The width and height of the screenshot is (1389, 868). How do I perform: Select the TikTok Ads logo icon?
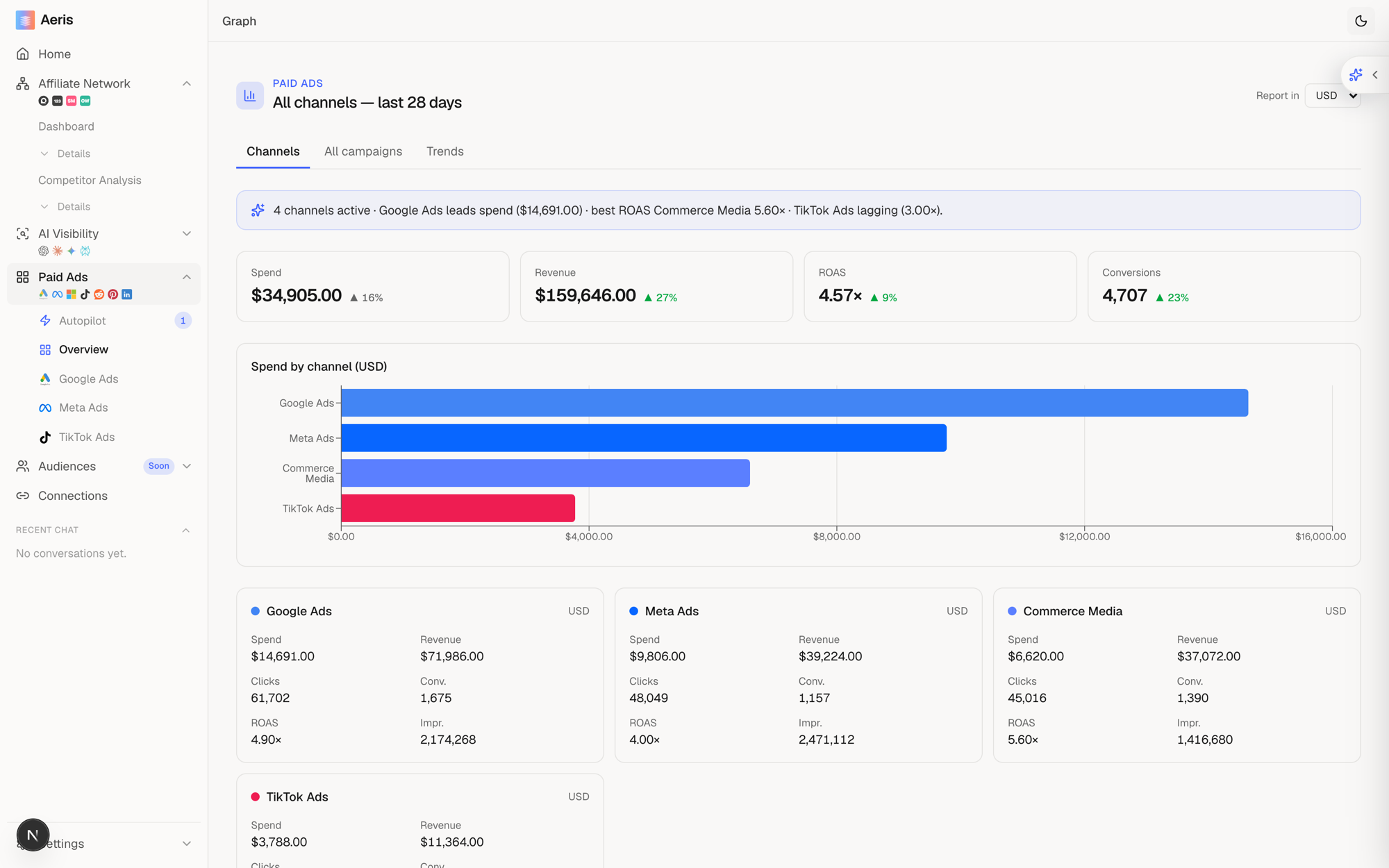[x=45, y=437]
